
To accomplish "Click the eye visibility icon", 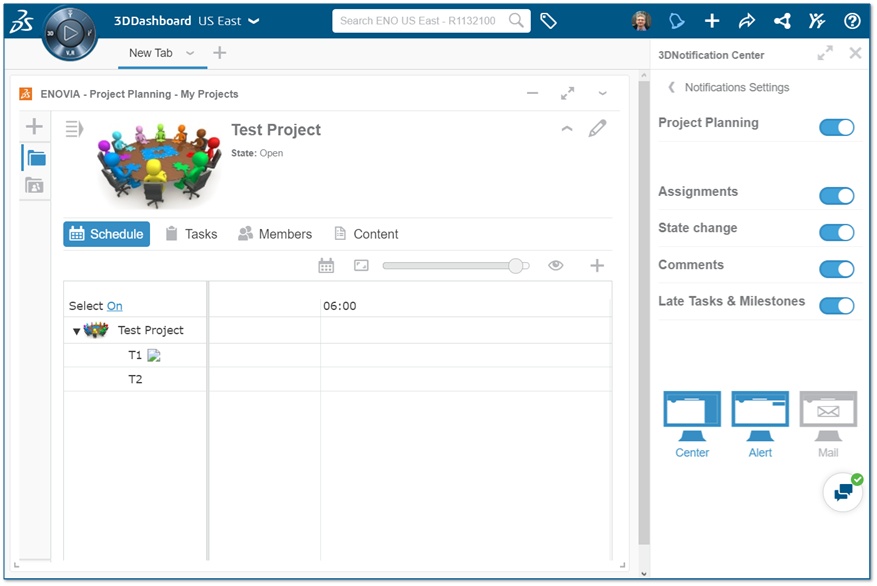I will pos(555,265).
